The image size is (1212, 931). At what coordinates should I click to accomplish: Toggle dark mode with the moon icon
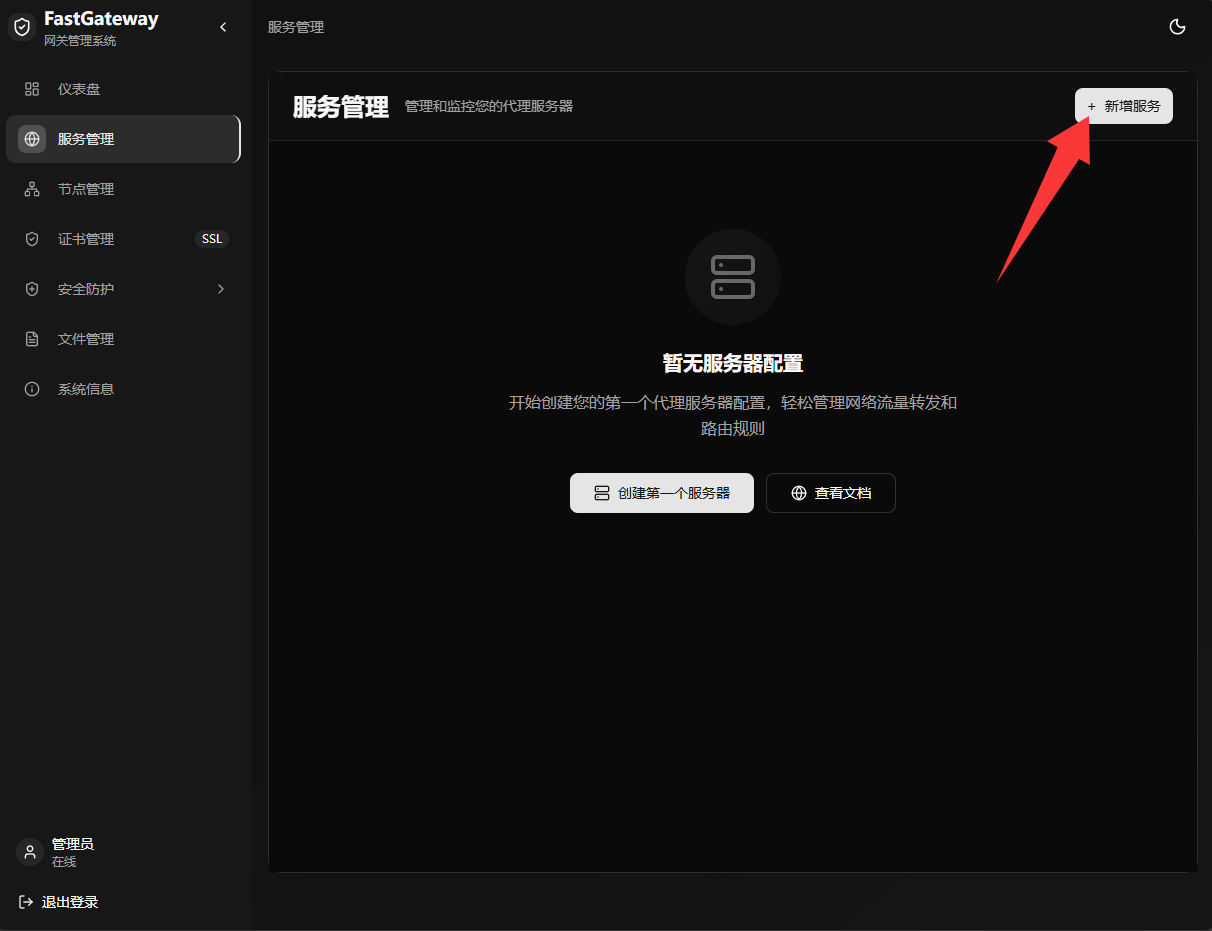pos(1178,27)
